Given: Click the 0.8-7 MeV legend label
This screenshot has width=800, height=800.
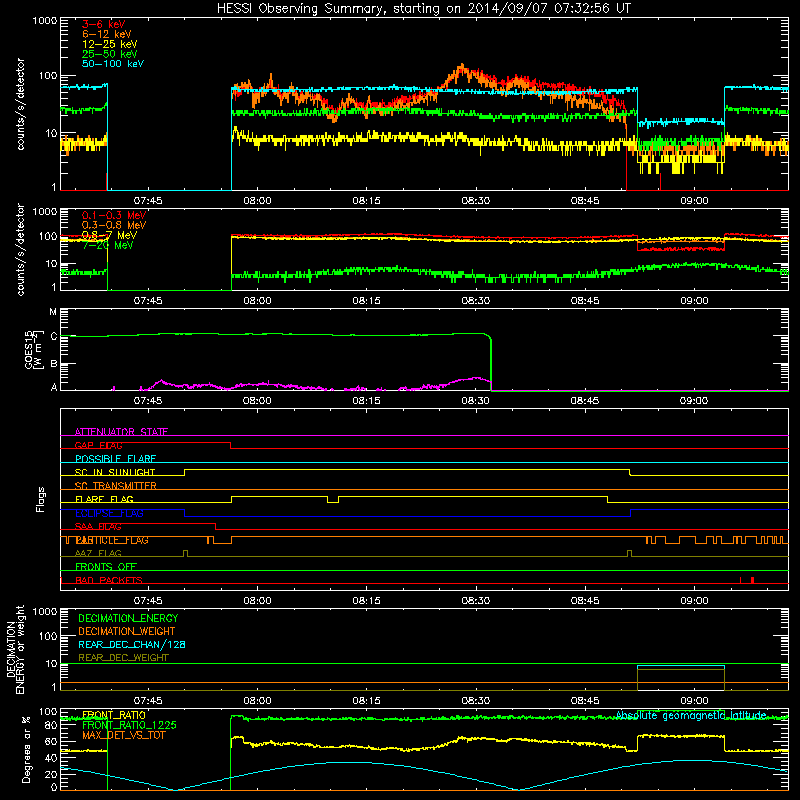Looking at the screenshot, I should (109, 235).
